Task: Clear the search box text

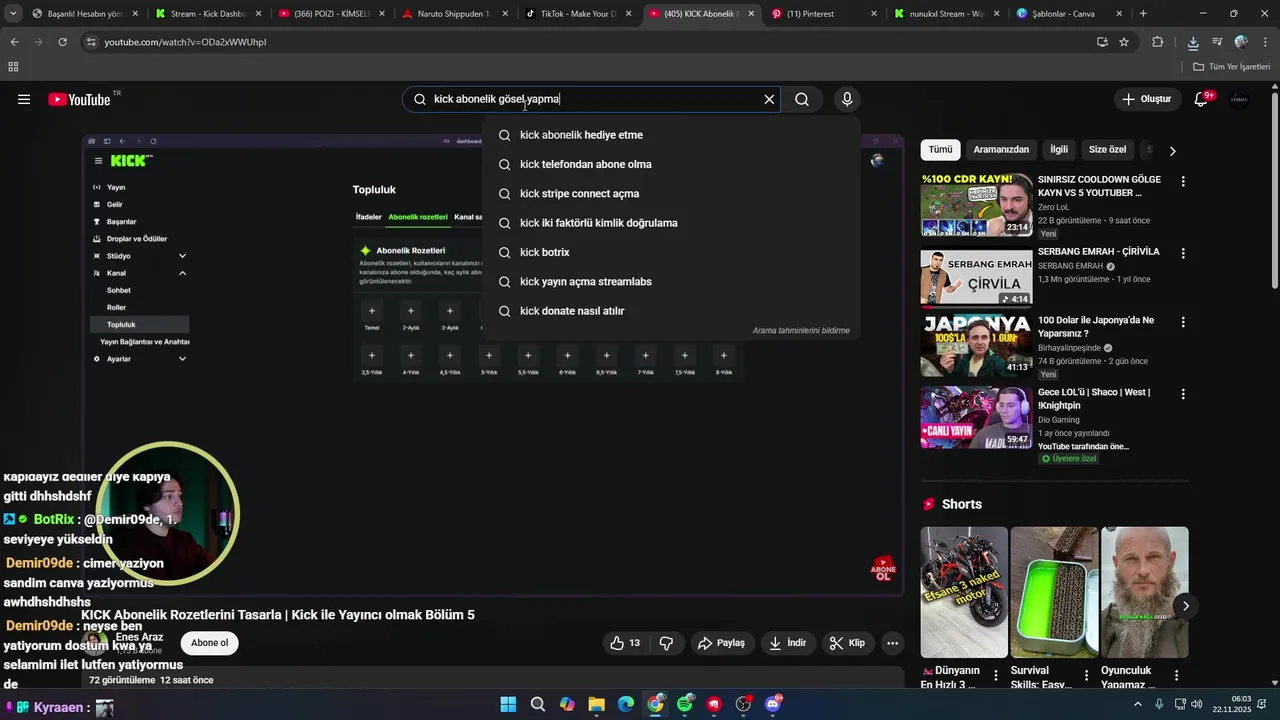Action: 769,99
